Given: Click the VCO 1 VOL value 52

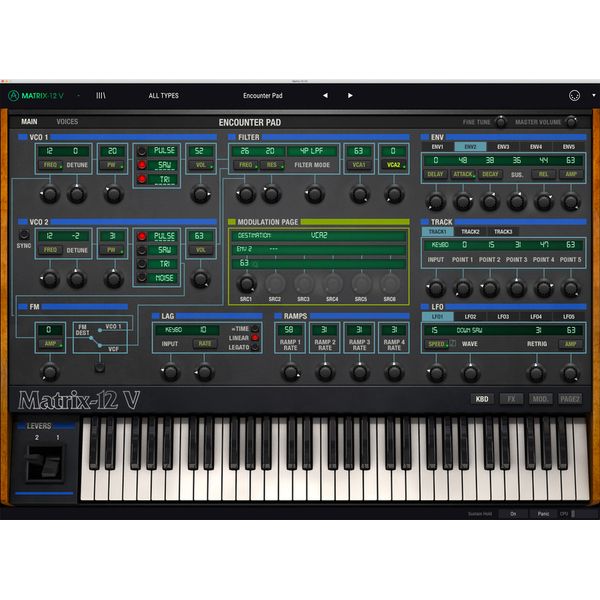Looking at the screenshot, I should [x=201, y=151].
